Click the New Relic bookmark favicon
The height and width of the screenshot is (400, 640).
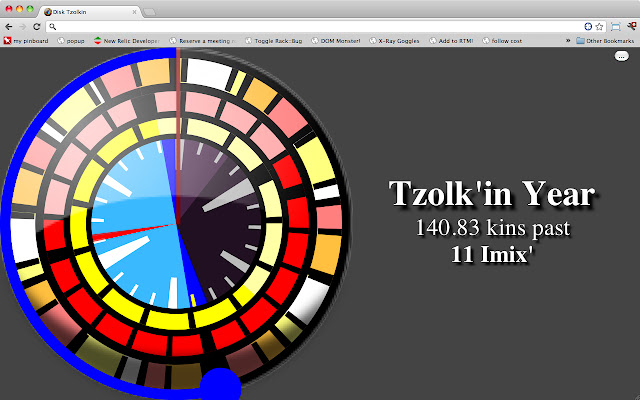coord(97,41)
